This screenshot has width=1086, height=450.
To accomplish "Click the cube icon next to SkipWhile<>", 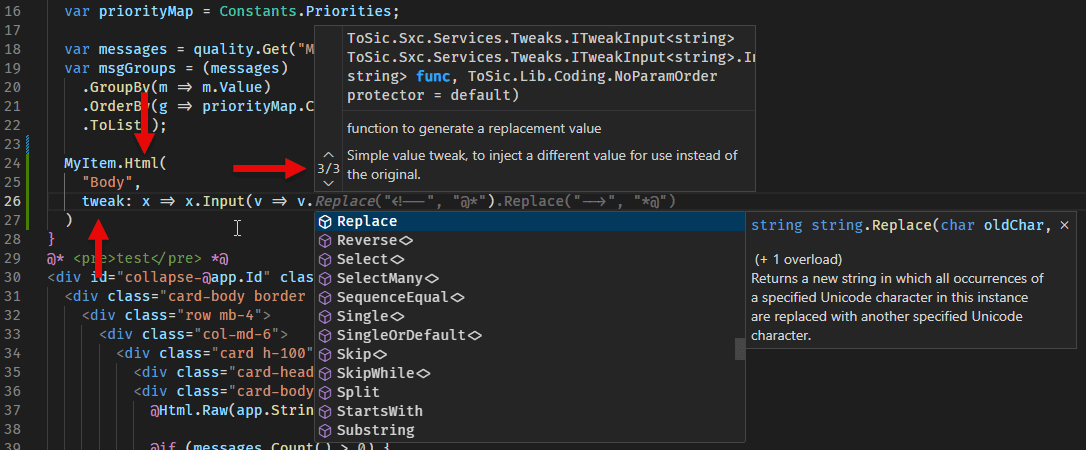I will [325, 374].
